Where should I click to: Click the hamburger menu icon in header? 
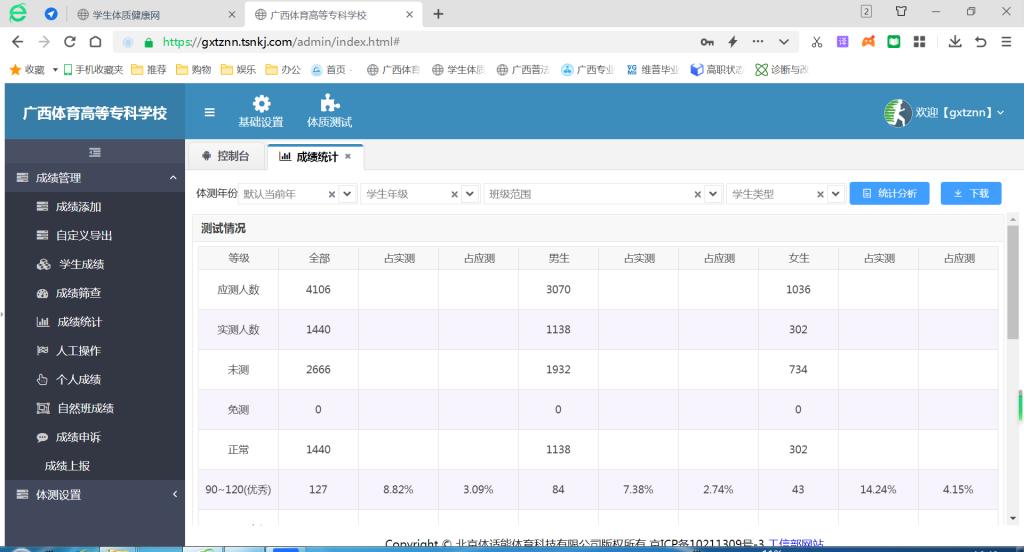click(x=209, y=112)
